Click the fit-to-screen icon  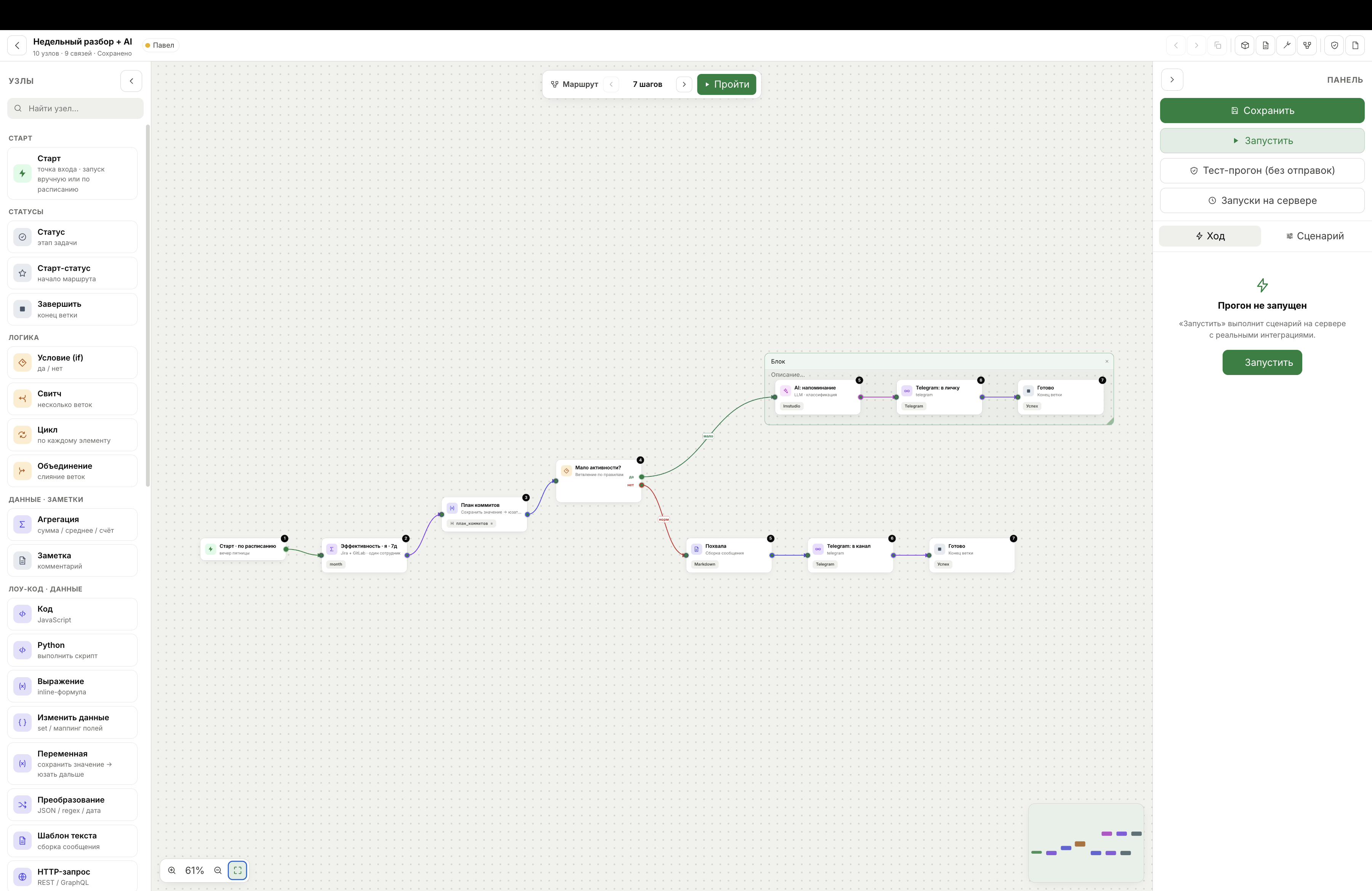coord(237,870)
